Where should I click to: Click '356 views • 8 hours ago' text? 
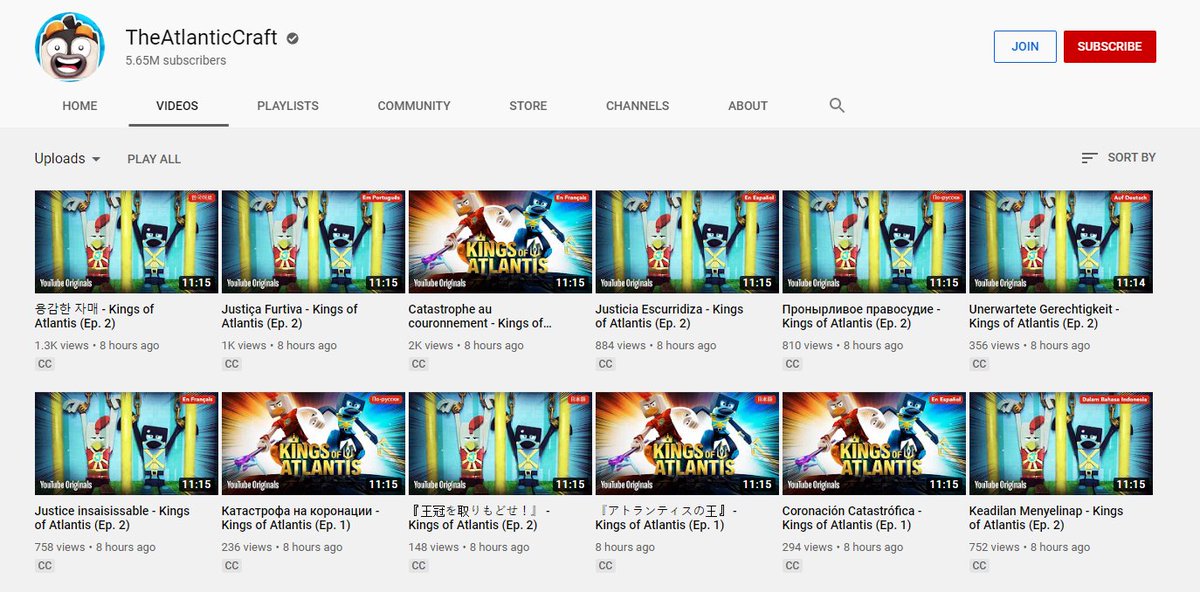pyautogui.click(x=1030, y=345)
